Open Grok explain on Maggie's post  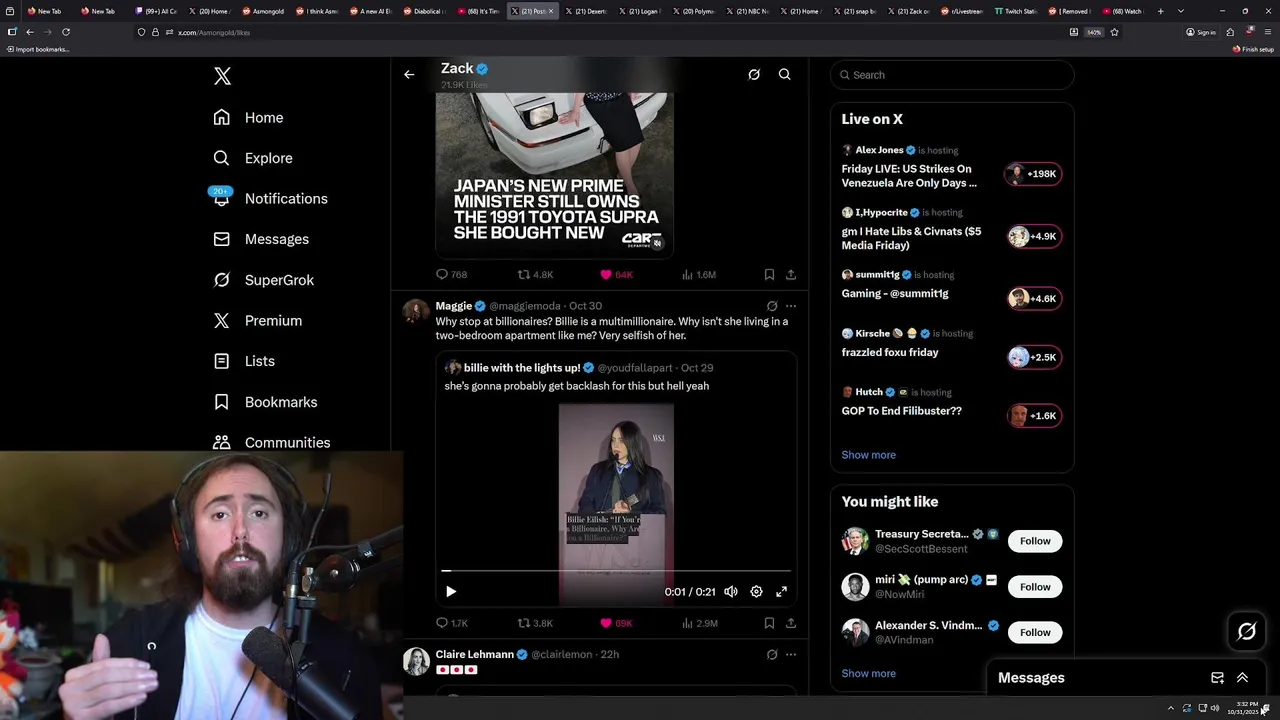(772, 306)
